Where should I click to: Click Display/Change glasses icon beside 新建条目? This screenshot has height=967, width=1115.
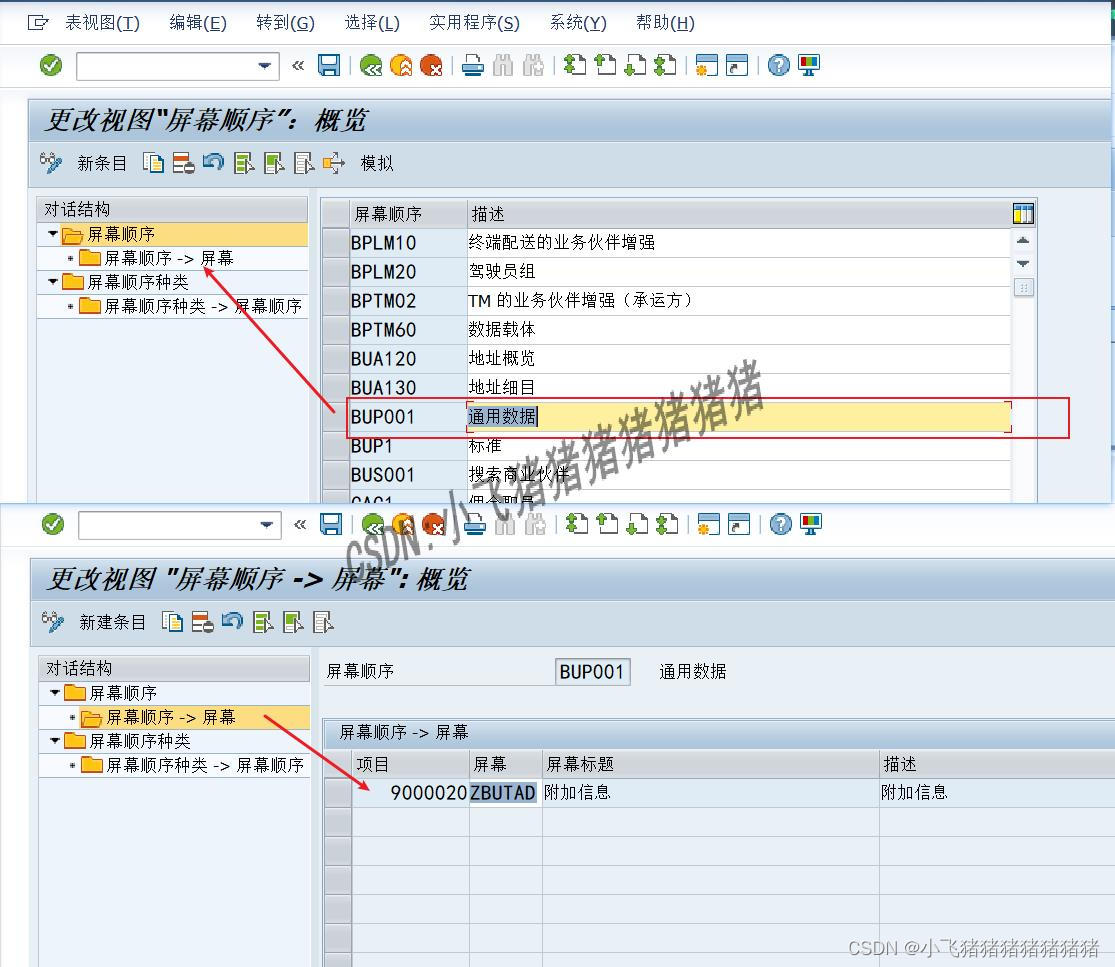point(53,622)
